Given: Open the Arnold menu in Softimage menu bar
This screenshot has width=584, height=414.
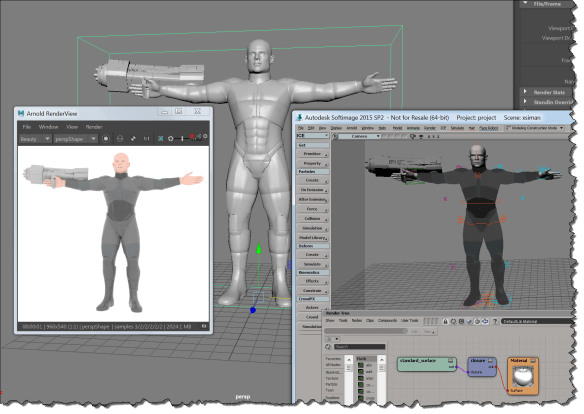Looking at the screenshot, I should [x=352, y=128].
